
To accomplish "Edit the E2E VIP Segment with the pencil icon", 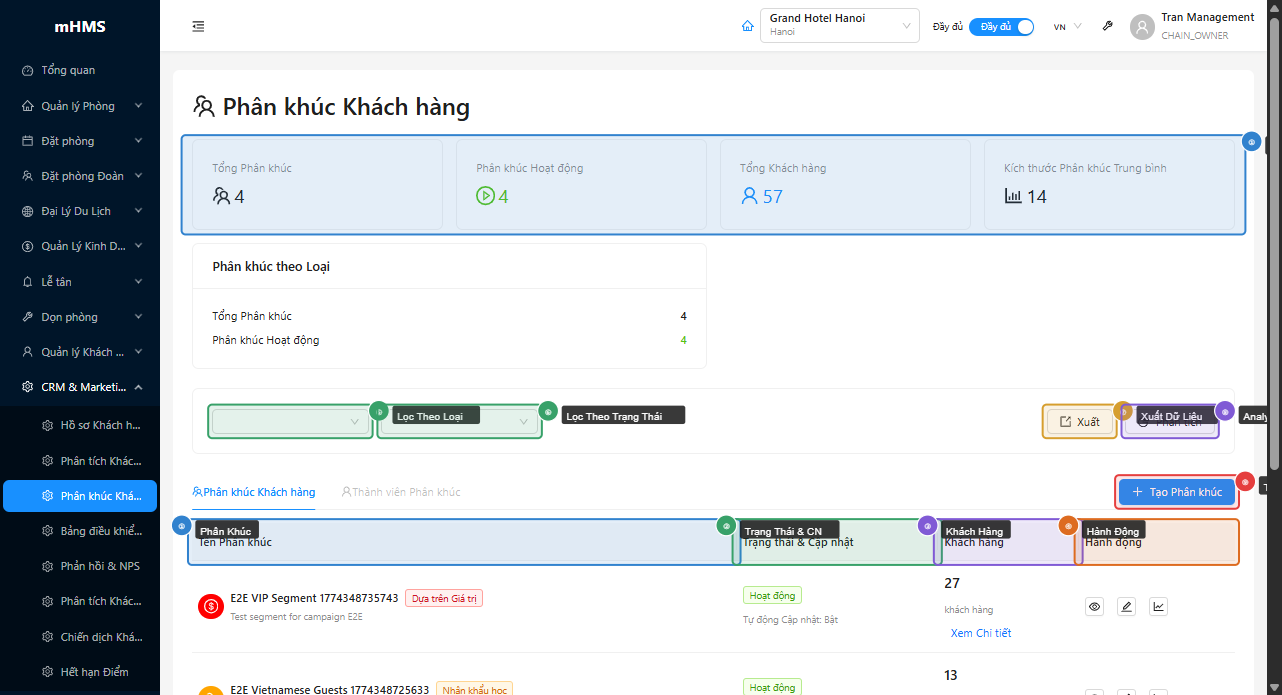I will [x=1126, y=606].
